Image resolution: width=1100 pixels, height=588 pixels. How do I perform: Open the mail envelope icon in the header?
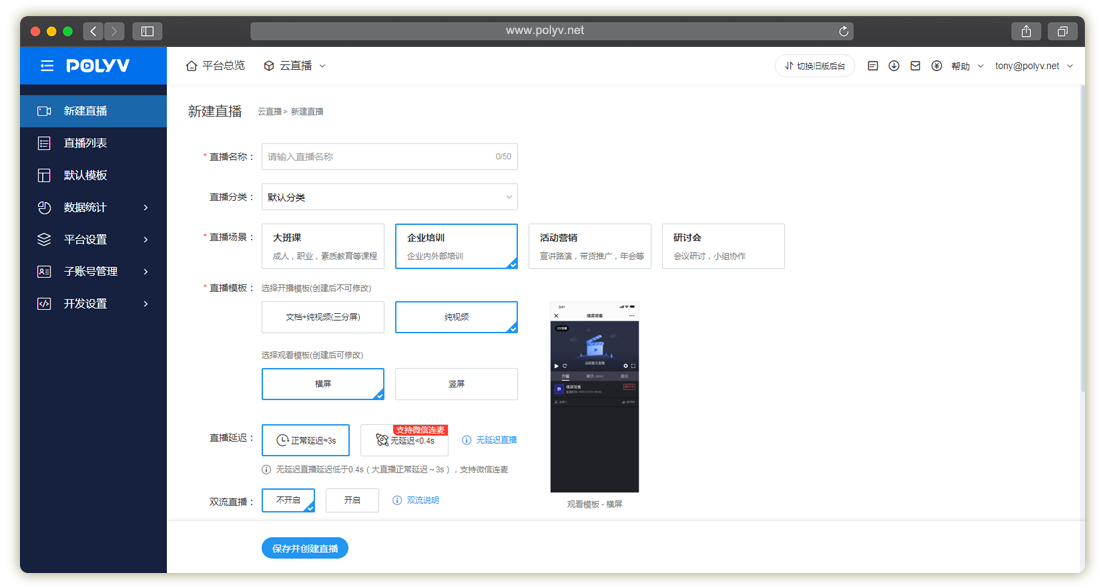click(915, 66)
